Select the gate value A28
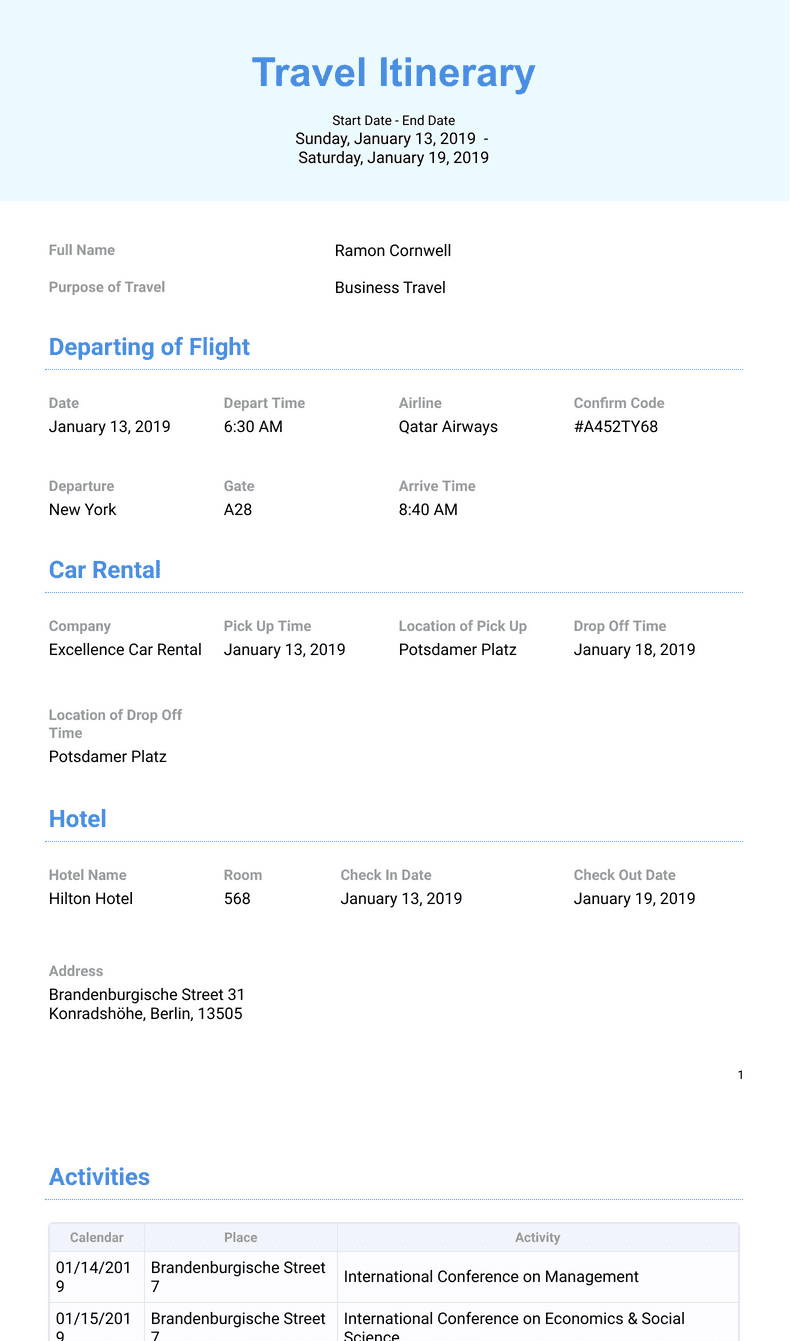 [x=238, y=510]
